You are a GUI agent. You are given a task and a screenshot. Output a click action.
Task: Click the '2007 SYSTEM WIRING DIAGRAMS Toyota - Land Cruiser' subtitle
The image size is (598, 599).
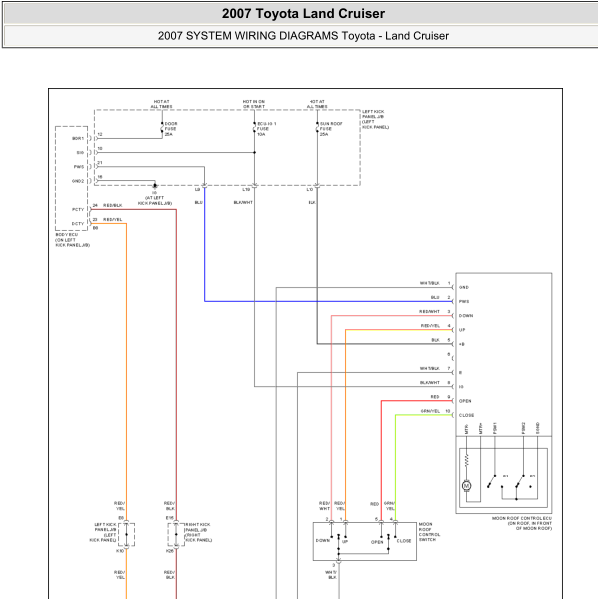pyautogui.click(x=303, y=36)
